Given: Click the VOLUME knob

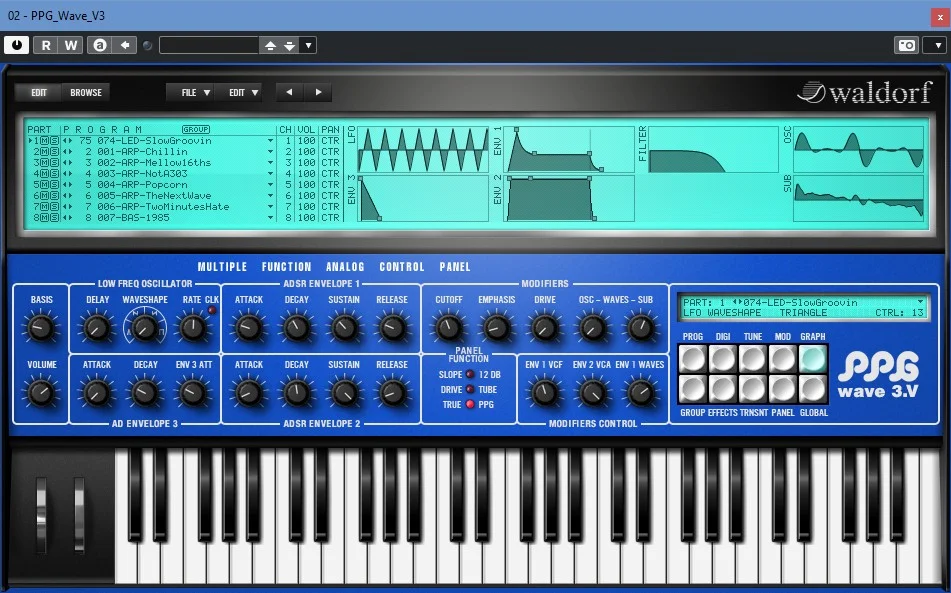Looking at the screenshot, I should [41, 393].
